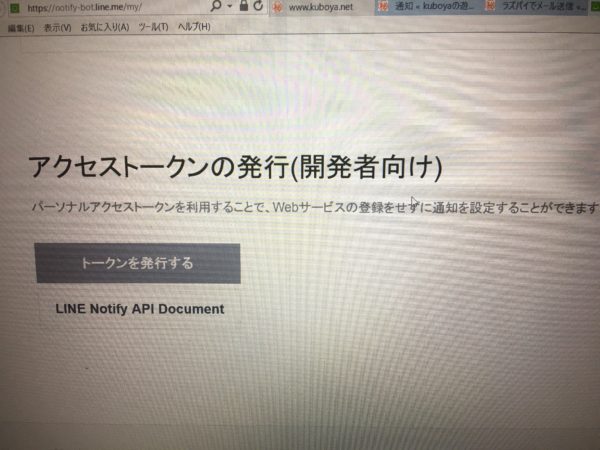Click the lock security icon

[x=244, y=6]
